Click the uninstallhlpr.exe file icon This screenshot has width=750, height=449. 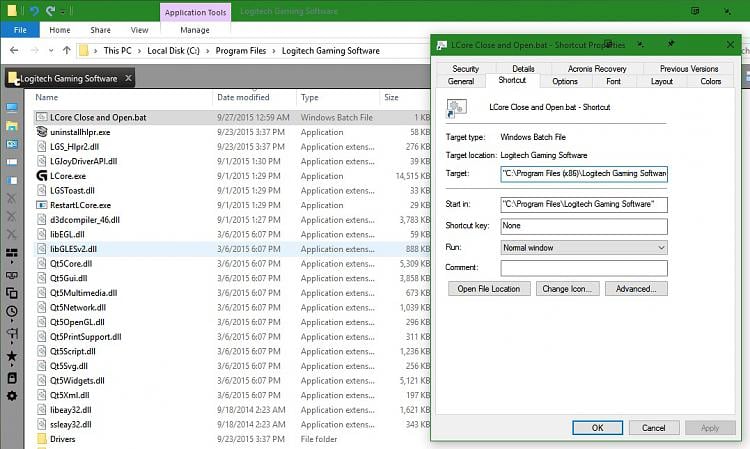42,131
